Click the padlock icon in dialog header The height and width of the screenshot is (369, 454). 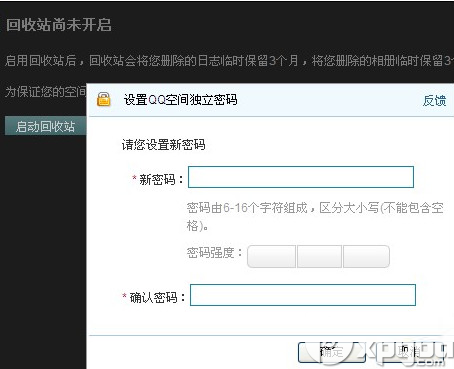103,99
